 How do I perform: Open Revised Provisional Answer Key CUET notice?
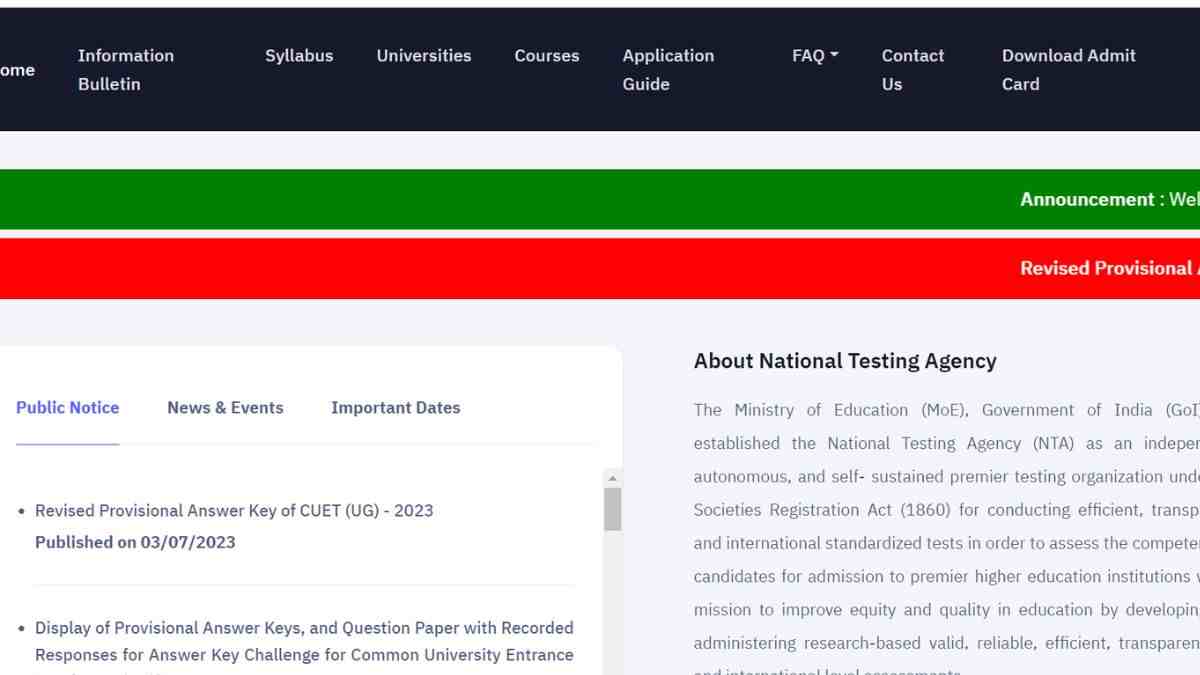[234, 511]
